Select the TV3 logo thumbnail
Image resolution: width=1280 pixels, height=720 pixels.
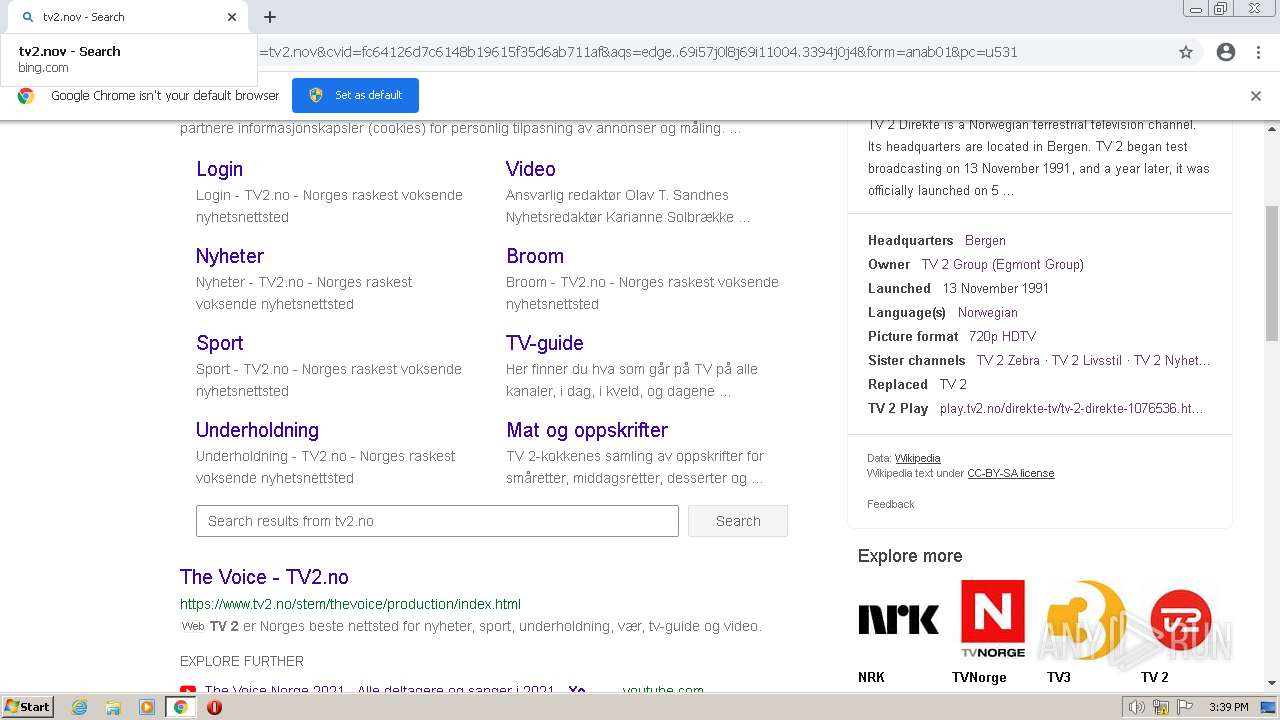tap(1086, 619)
